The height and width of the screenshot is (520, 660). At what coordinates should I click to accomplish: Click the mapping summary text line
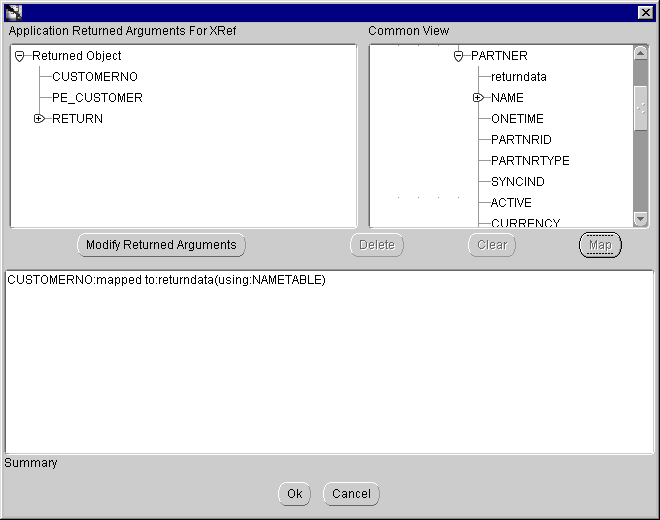click(x=166, y=280)
